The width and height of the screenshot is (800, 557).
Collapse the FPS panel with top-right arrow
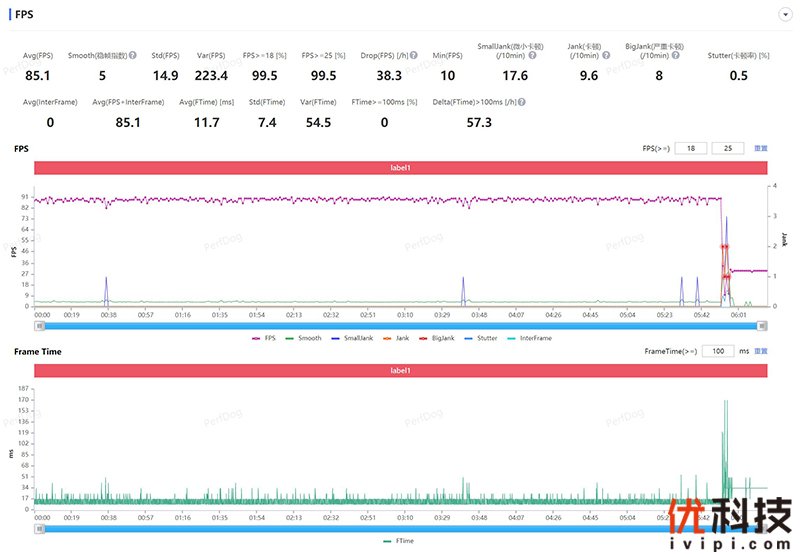coord(785,15)
